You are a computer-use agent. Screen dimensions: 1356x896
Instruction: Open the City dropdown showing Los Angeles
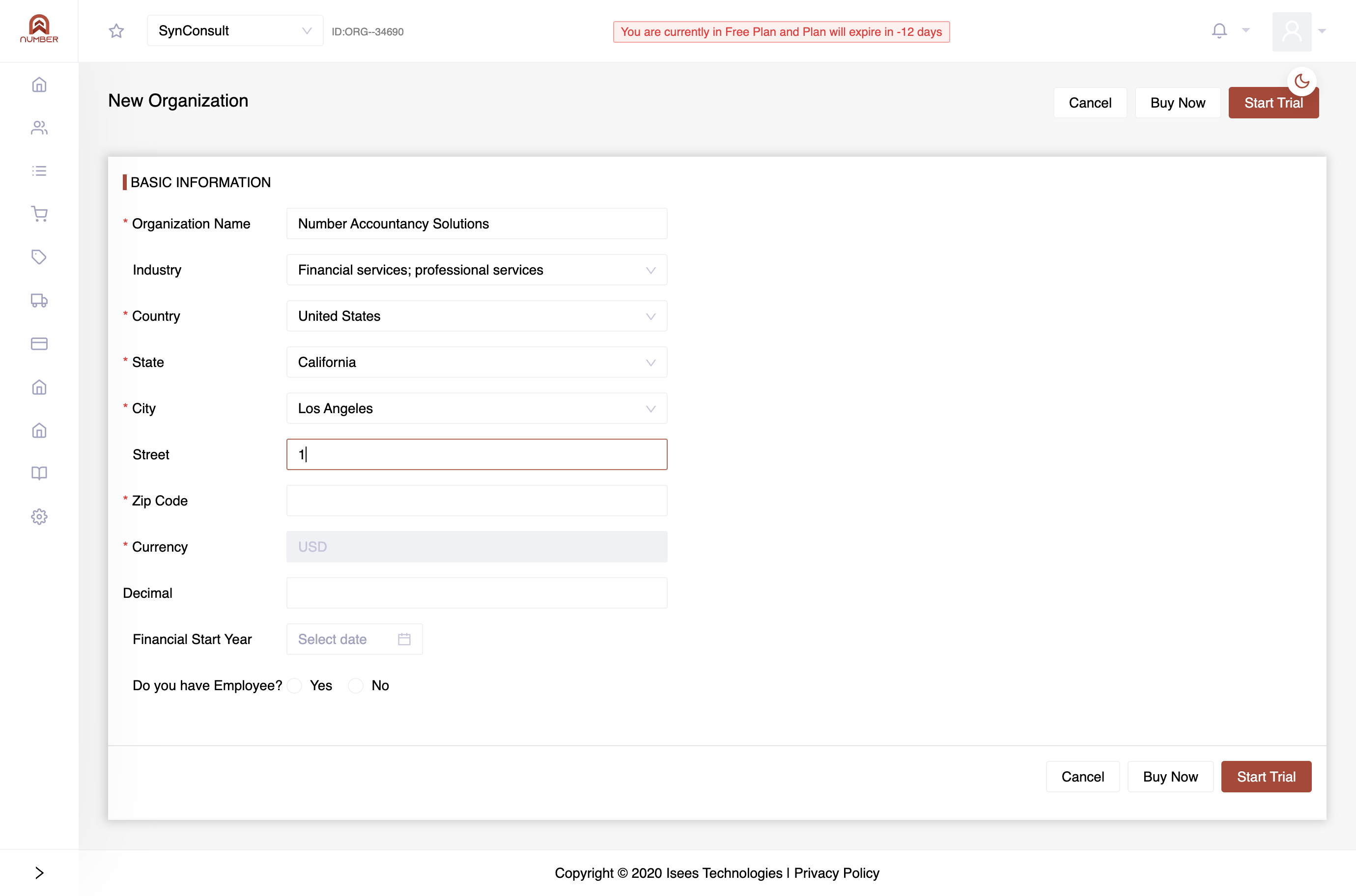pyautogui.click(x=477, y=409)
